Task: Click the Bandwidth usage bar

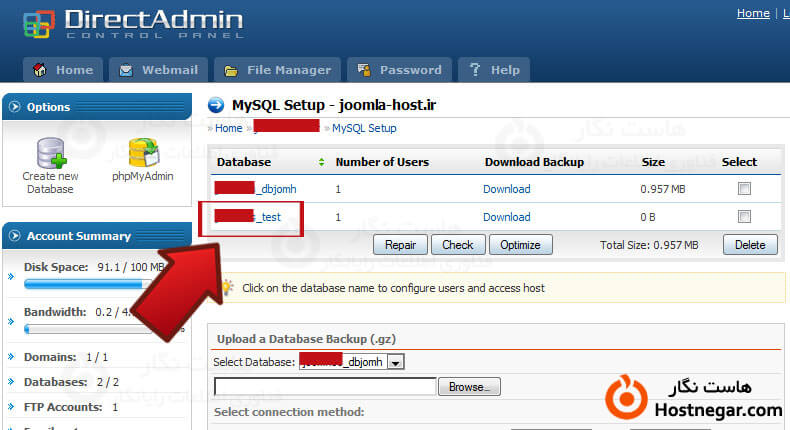Action: pyautogui.click(x=88, y=329)
